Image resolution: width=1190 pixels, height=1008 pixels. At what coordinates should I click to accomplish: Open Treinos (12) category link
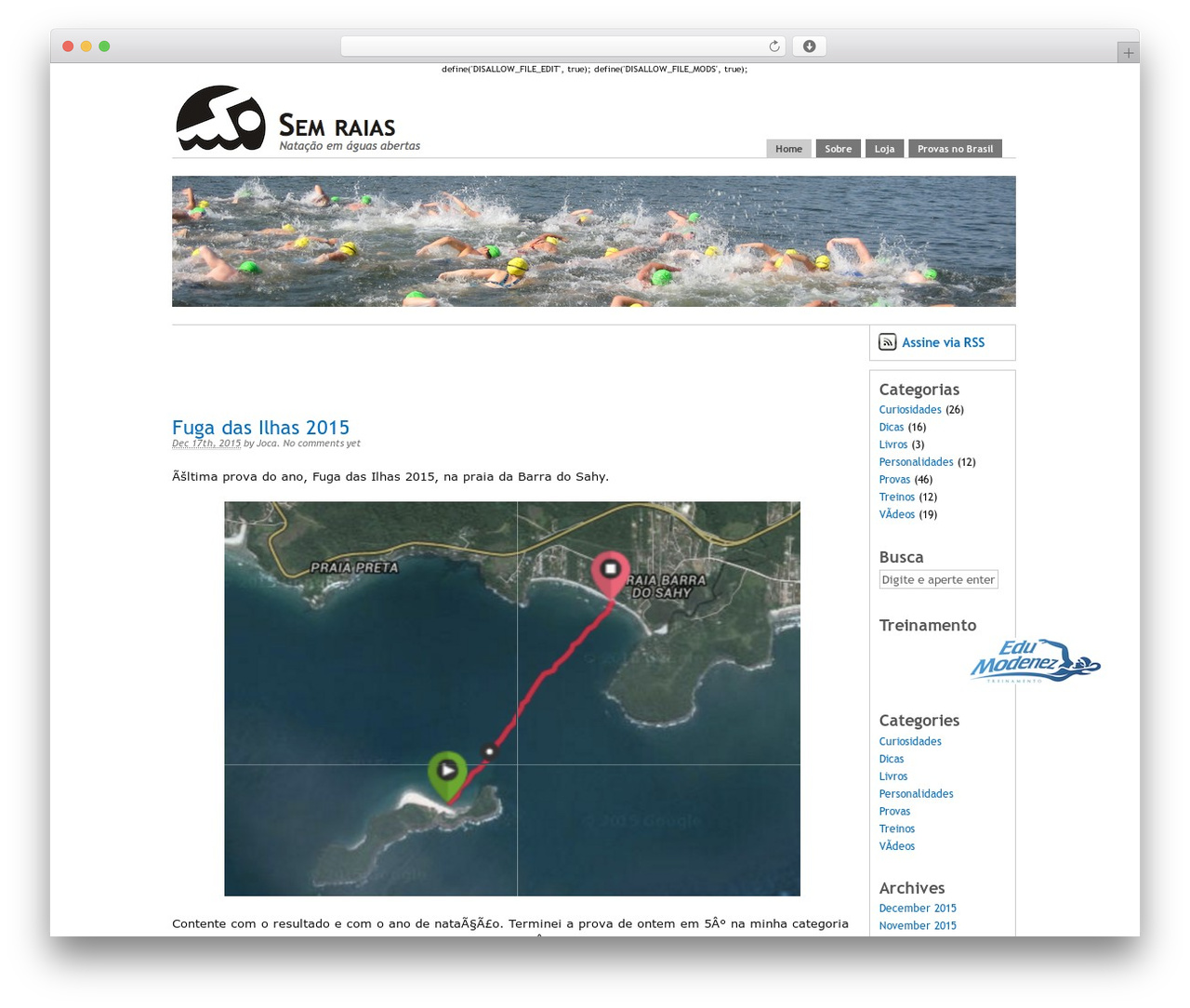pos(897,497)
